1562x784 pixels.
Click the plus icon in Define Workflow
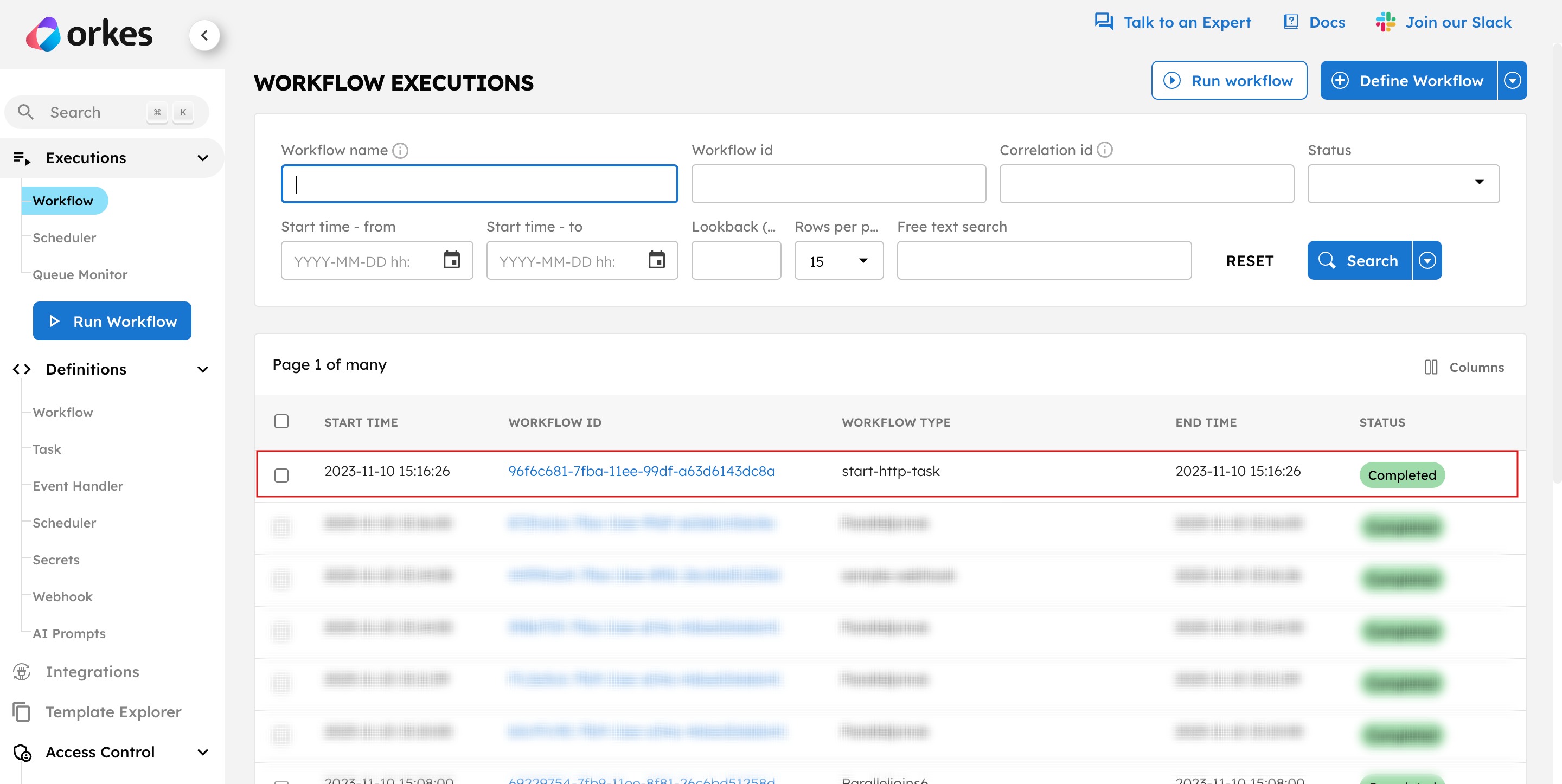pos(1340,80)
